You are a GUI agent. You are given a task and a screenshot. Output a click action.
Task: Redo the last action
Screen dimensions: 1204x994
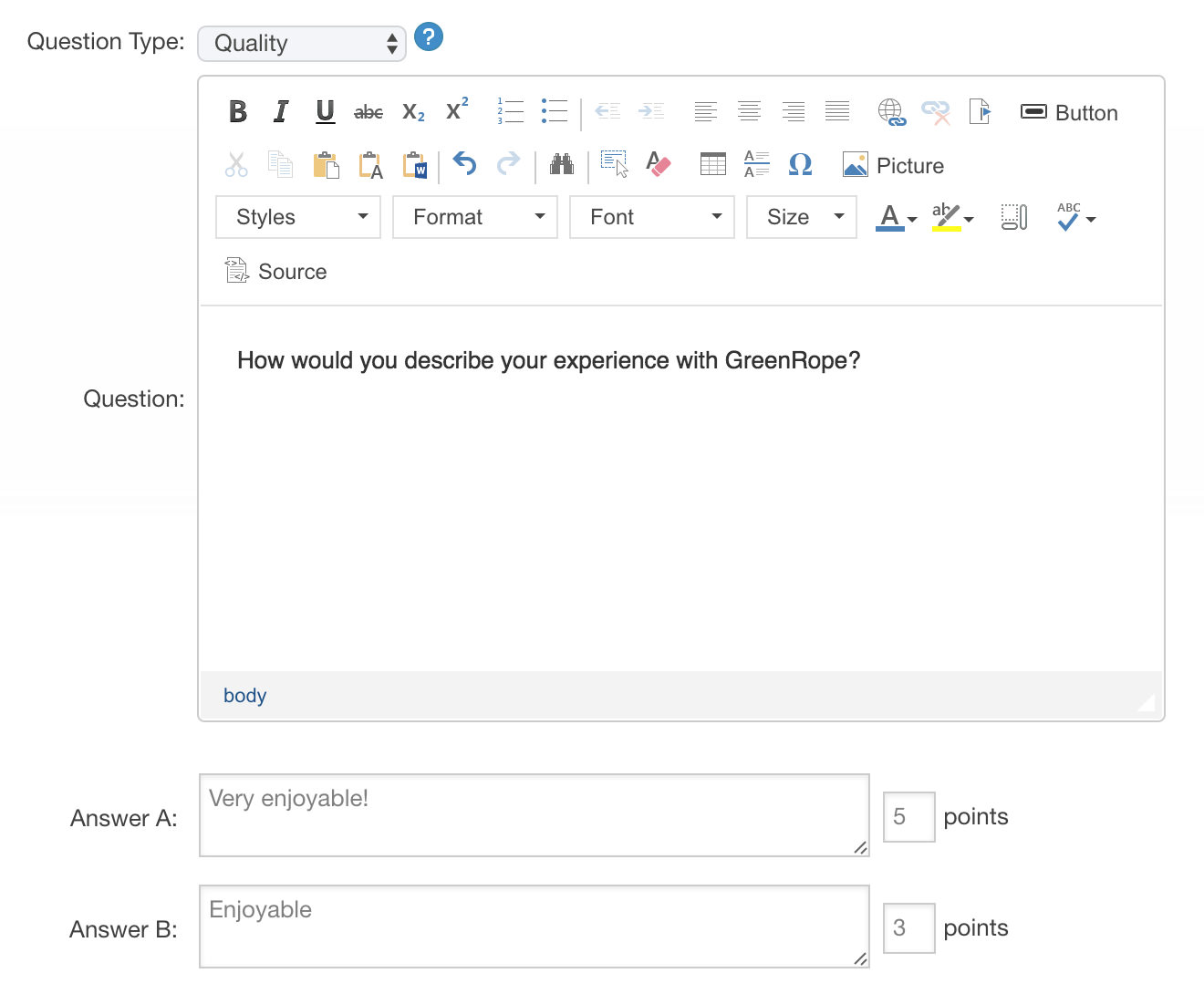pyautogui.click(x=508, y=164)
